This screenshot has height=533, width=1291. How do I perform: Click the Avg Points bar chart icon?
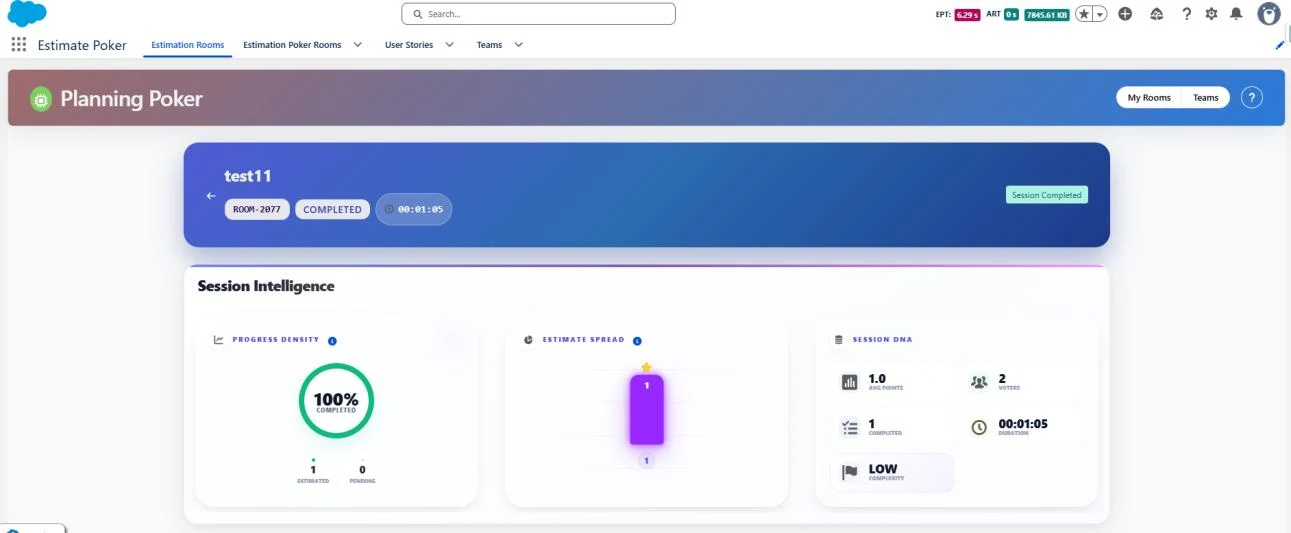click(850, 382)
